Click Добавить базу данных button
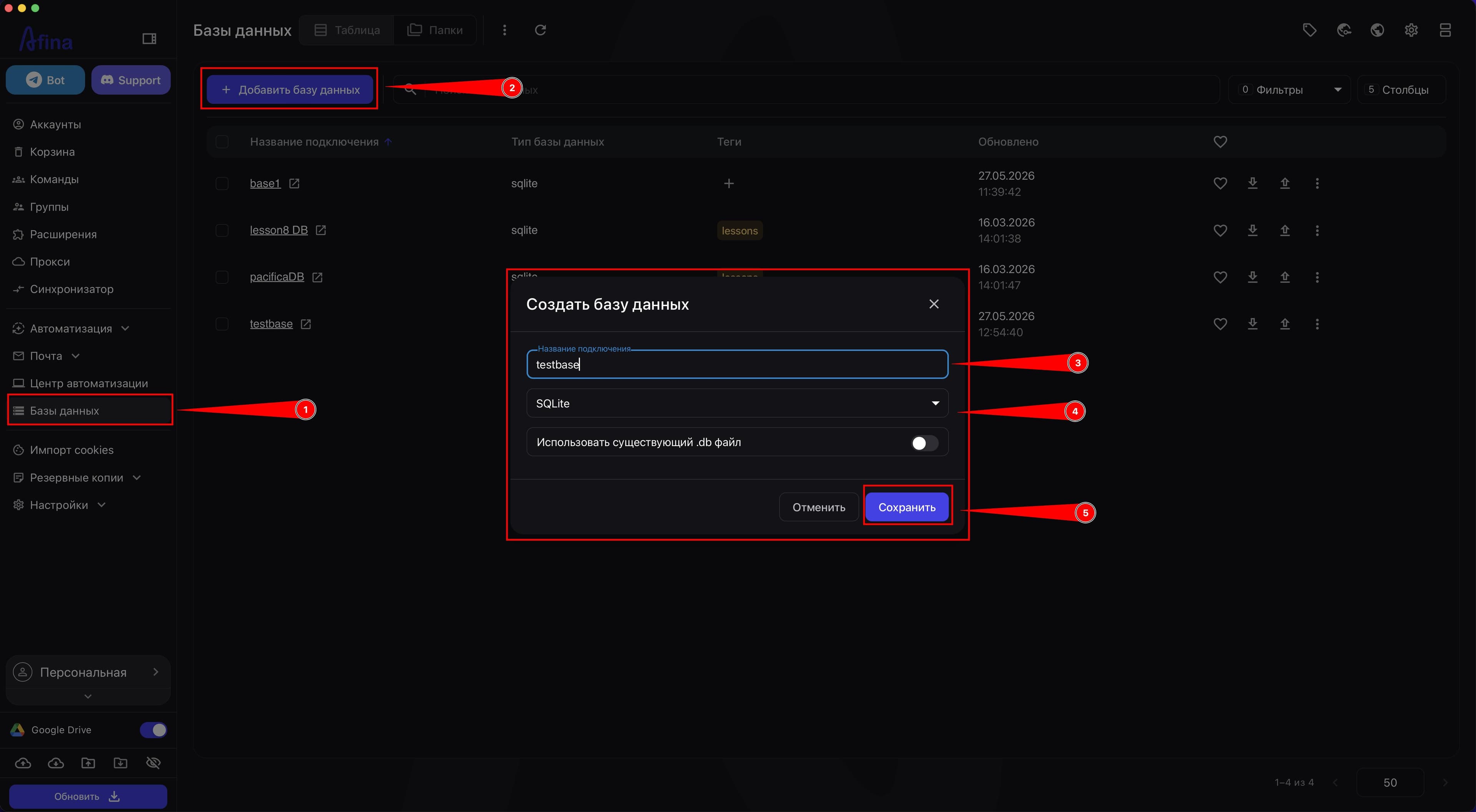Viewport: 1476px width, 812px height. [x=290, y=90]
